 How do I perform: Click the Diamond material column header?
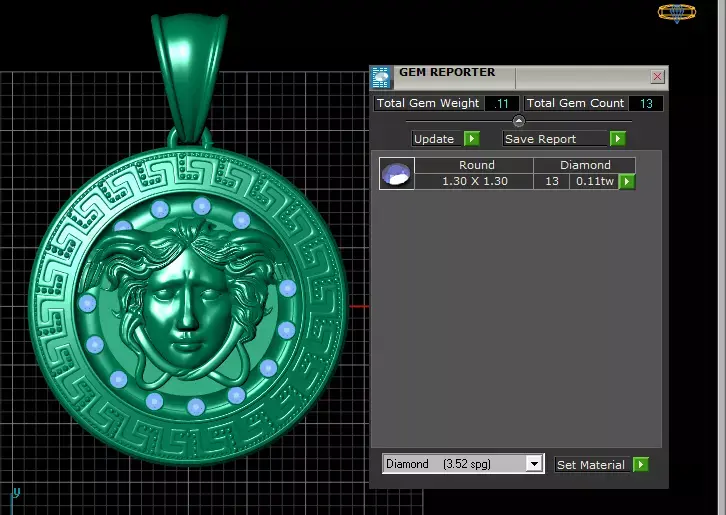[585, 165]
